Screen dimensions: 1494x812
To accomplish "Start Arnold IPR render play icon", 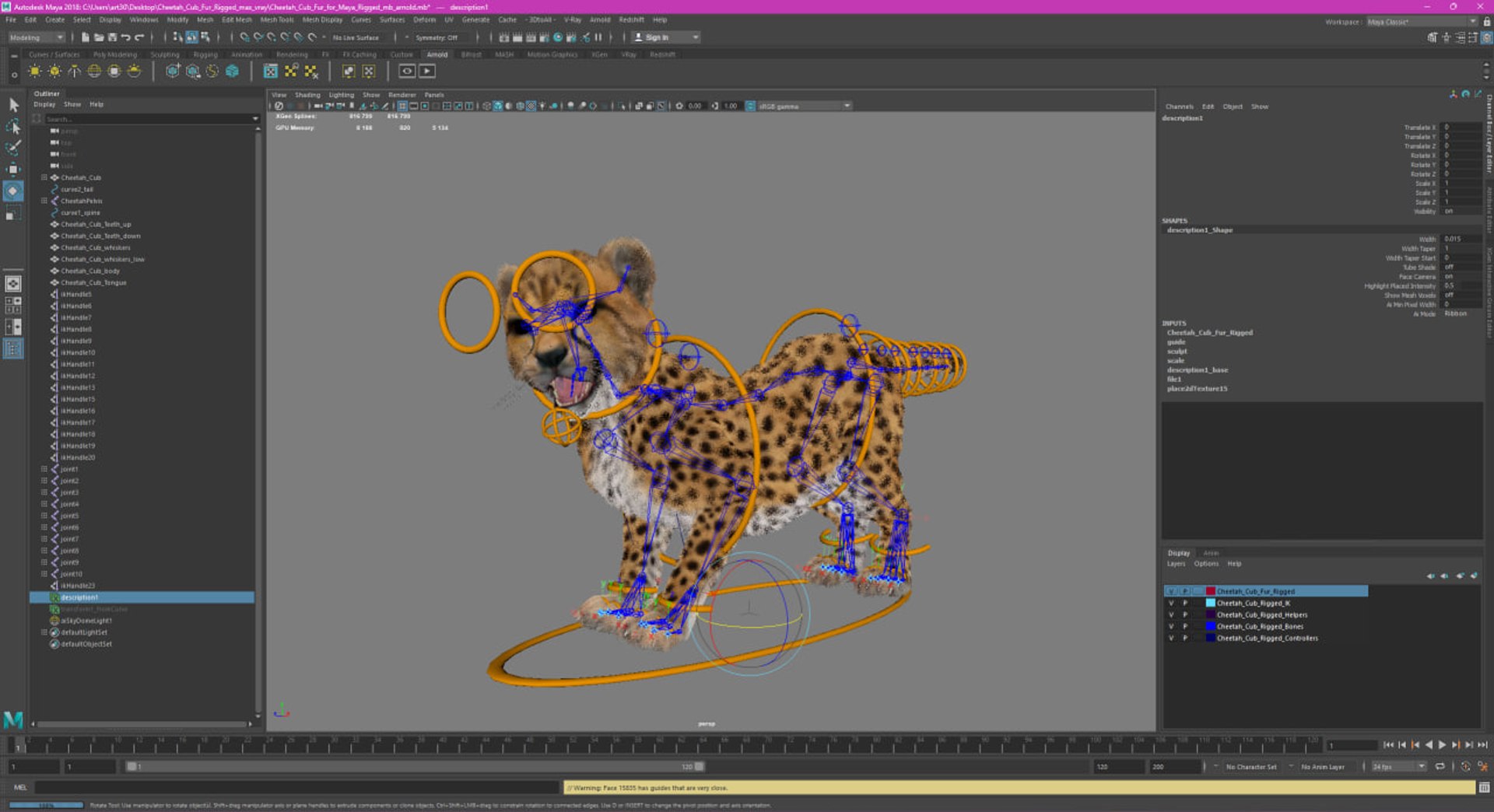I will [x=427, y=72].
